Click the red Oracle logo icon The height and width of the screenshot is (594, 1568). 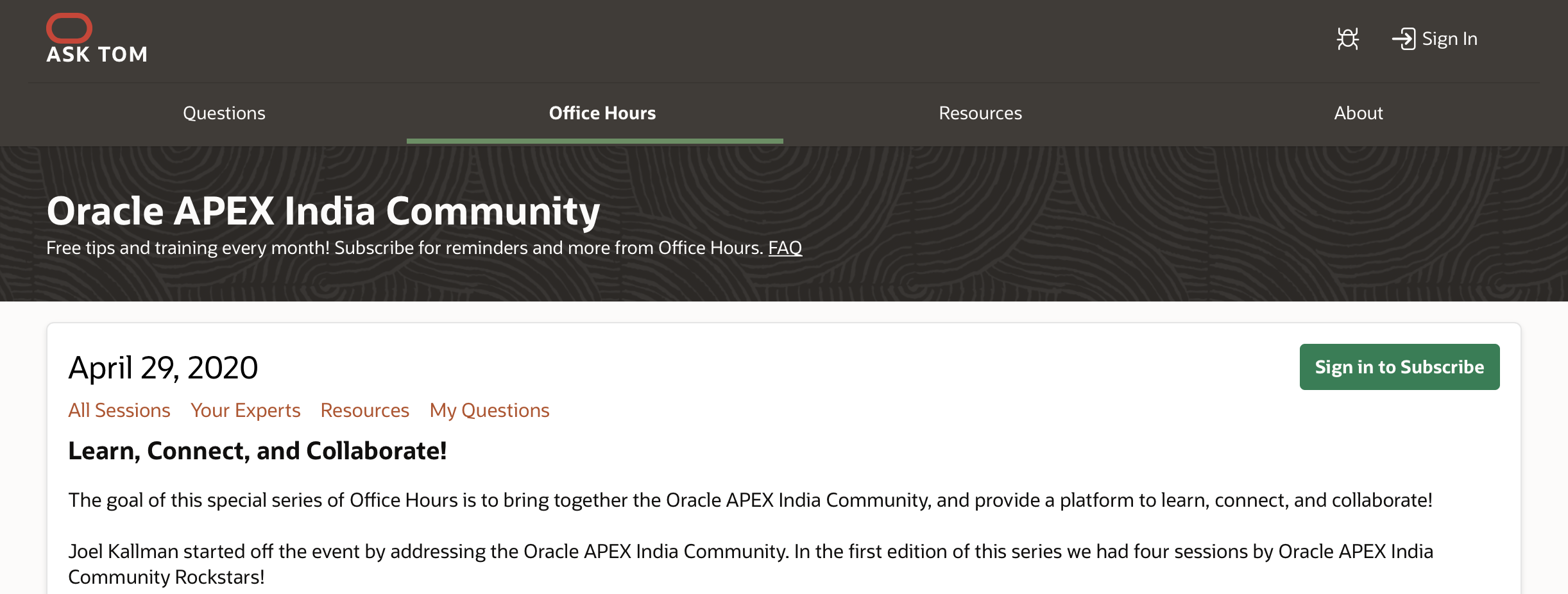[69, 28]
